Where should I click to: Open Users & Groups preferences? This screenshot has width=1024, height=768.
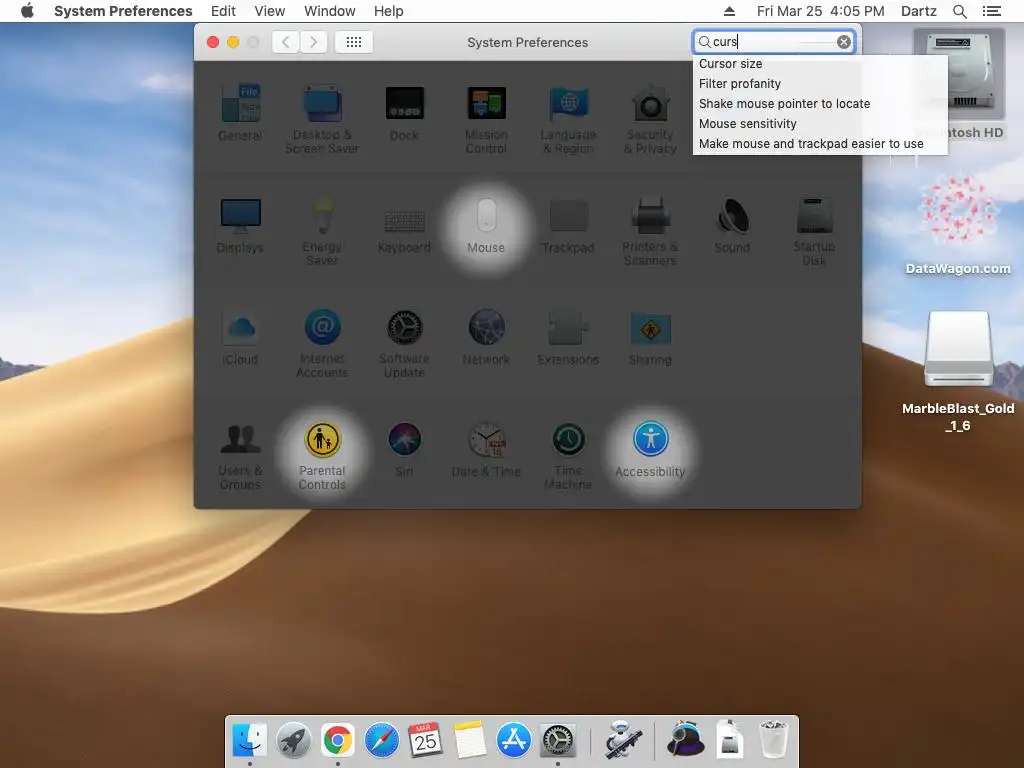coord(240,456)
